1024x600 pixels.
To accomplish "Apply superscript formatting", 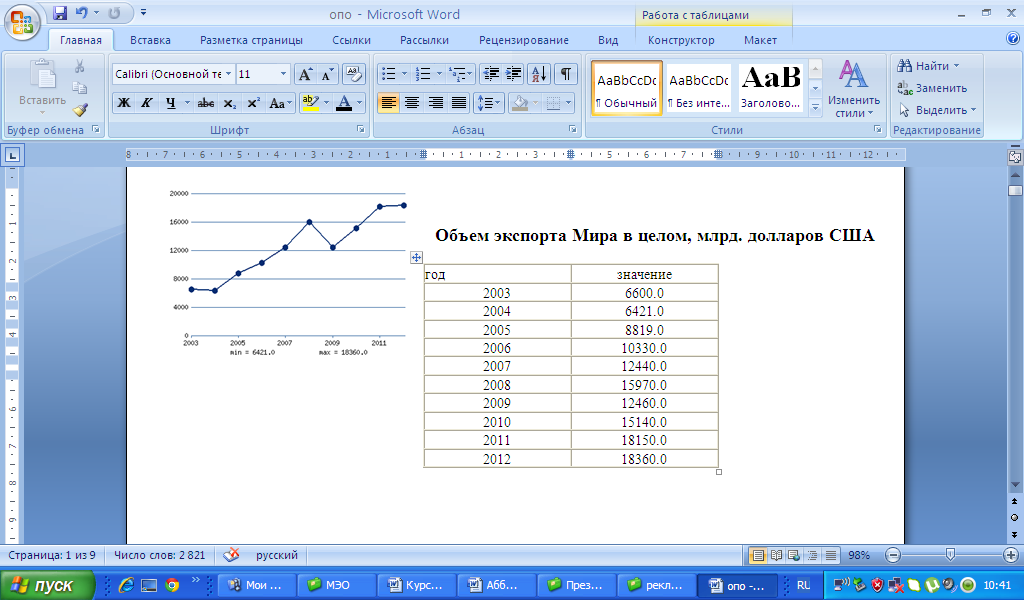I will click(253, 103).
